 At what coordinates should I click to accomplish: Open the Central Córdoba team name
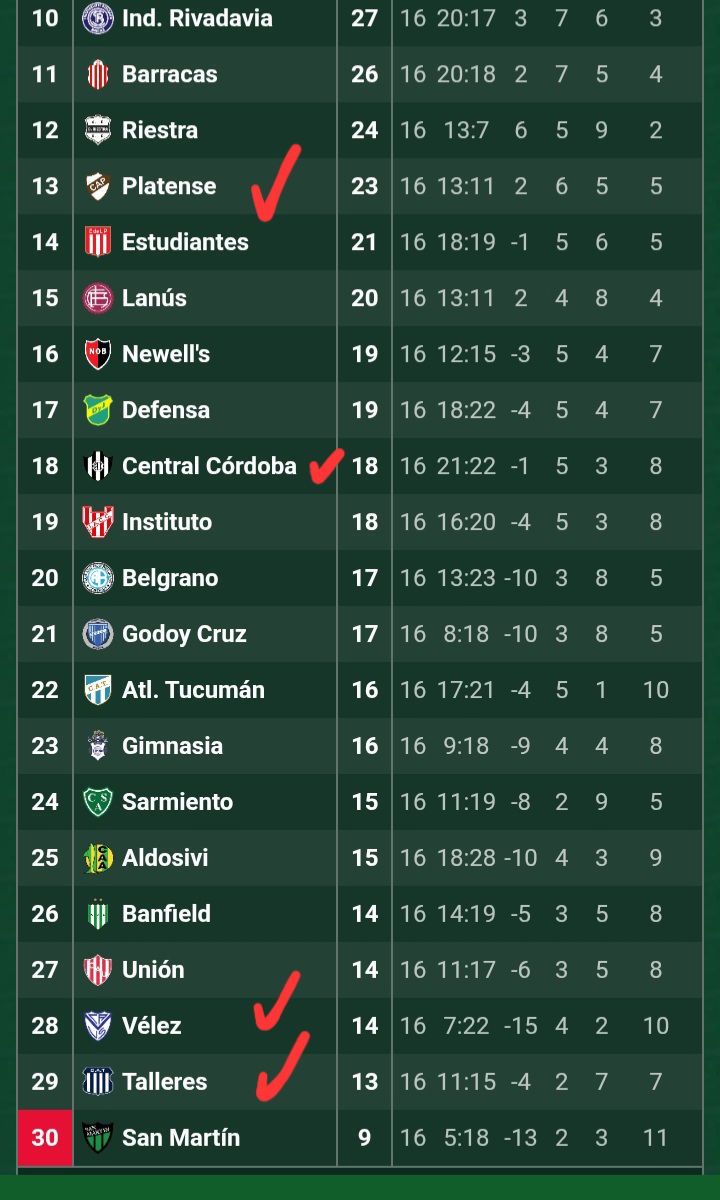click(x=209, y=466)
